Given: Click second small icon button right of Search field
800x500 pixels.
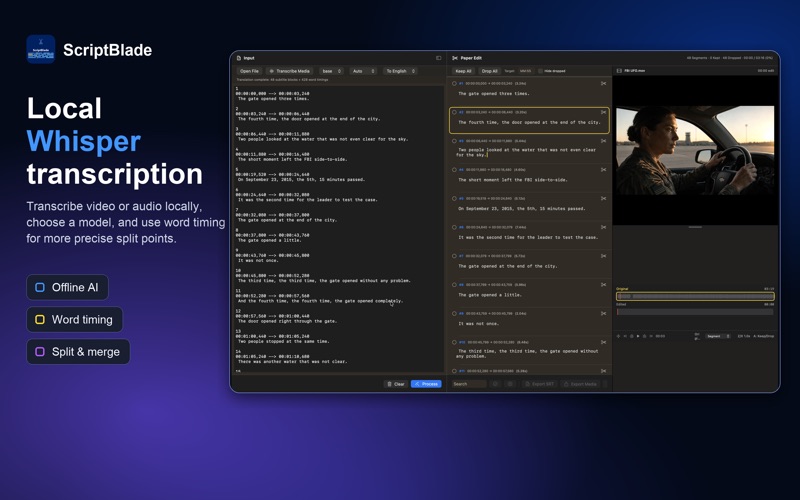Looking at the screenshot, I should 510,384.
